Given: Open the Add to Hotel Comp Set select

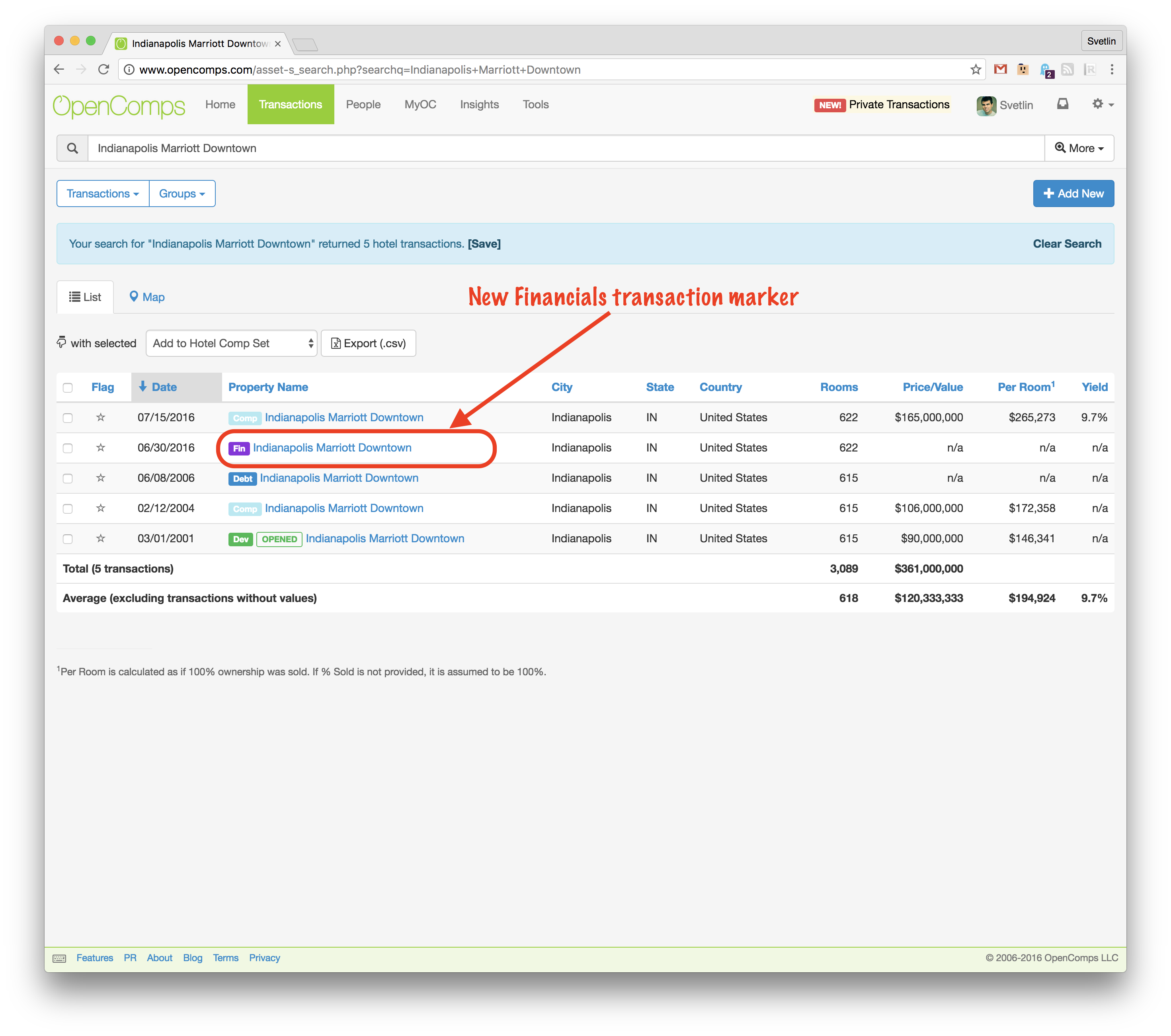Looking at the screenshot, I should tap(231, 343).
